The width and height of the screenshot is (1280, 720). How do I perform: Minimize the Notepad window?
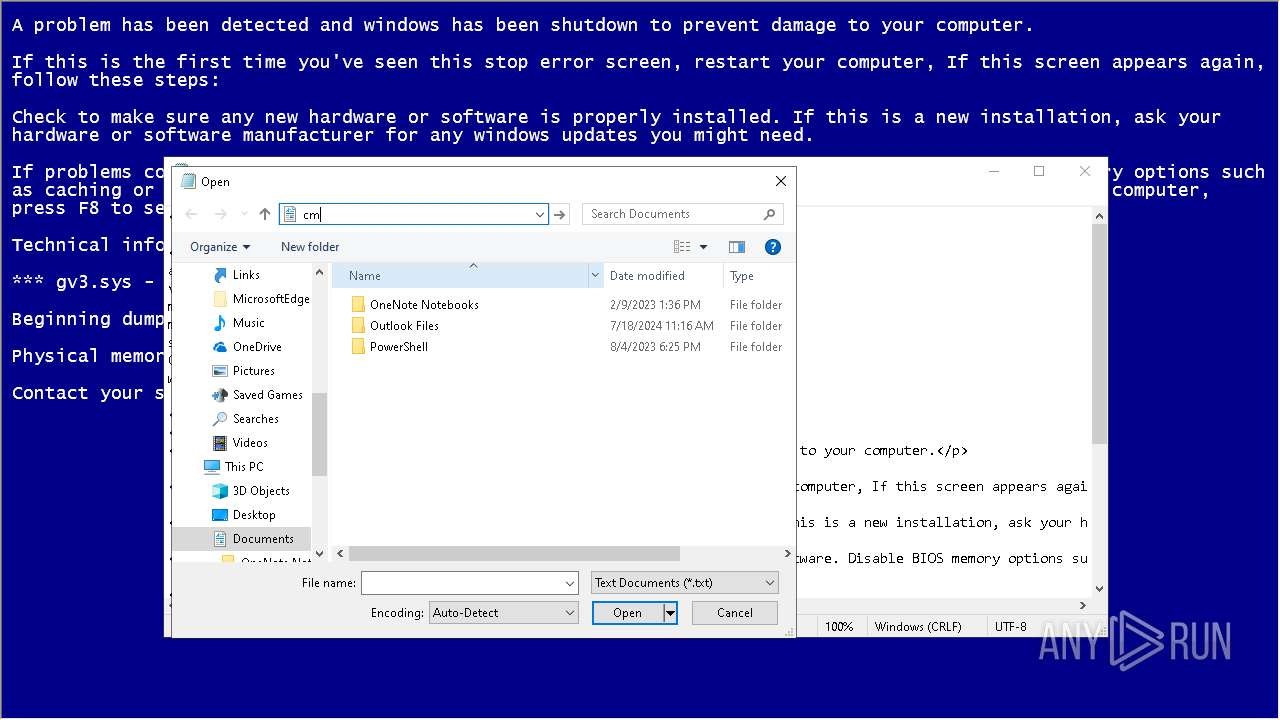pyautogui.click(x=994, y=171)
